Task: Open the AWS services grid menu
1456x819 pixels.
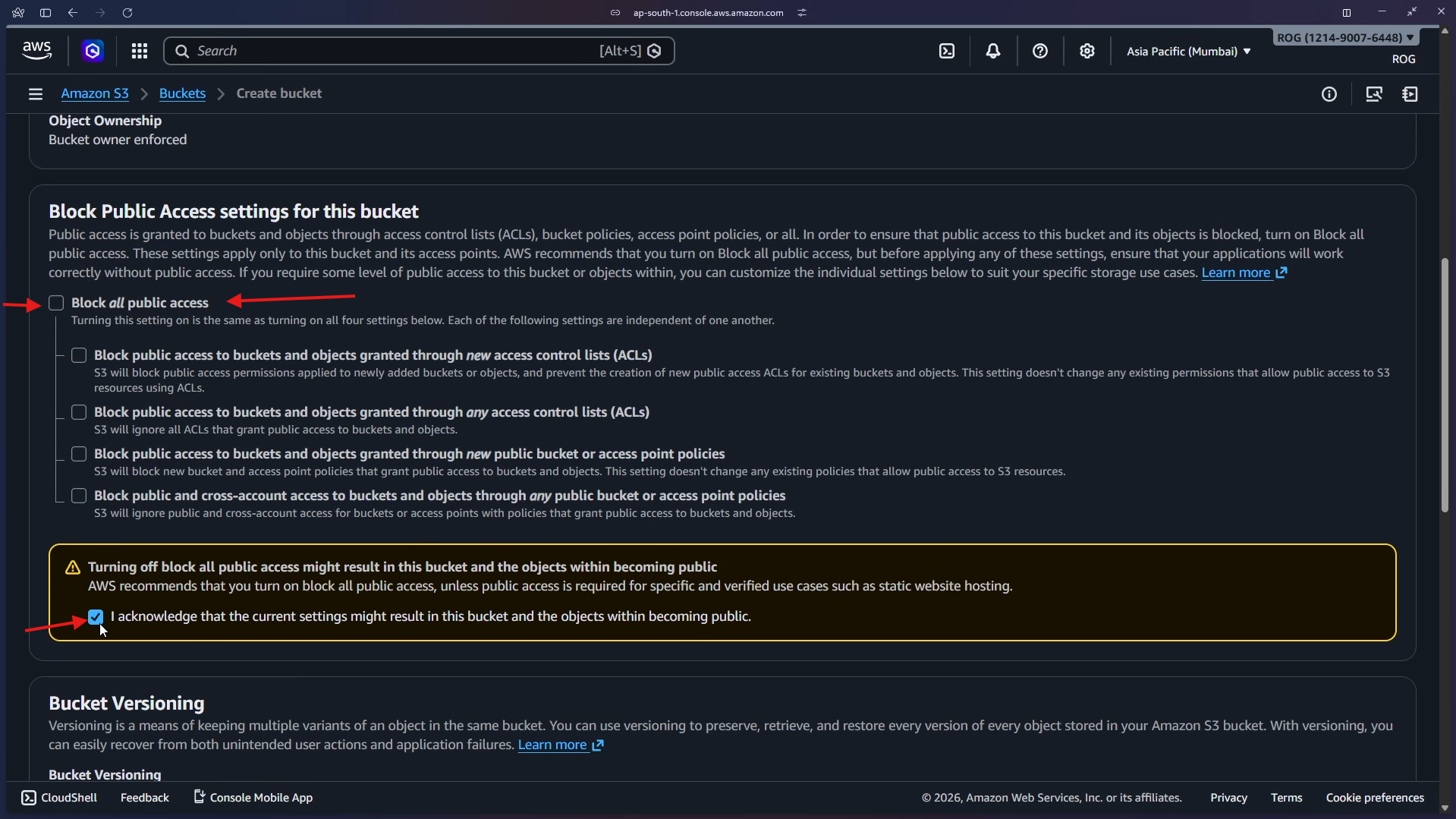Action: [139, 51]
